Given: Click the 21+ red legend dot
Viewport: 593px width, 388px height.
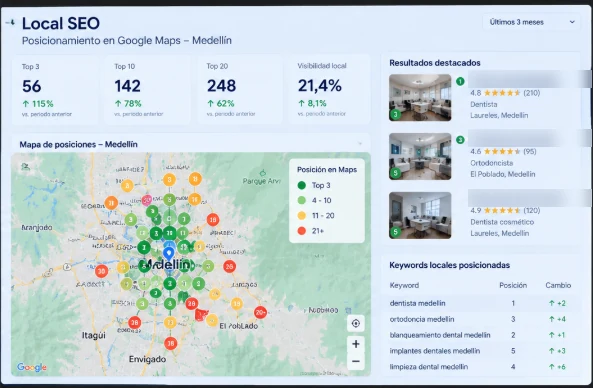Looking at the screenshot, I should [301, 231].
